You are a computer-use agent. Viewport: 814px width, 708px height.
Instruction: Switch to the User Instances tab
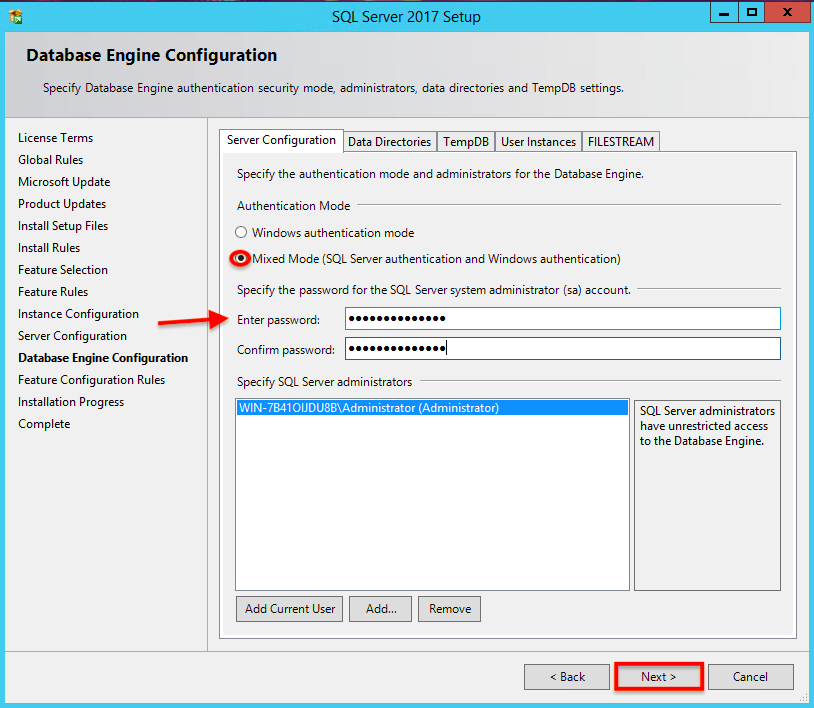[x=538, y=142]
